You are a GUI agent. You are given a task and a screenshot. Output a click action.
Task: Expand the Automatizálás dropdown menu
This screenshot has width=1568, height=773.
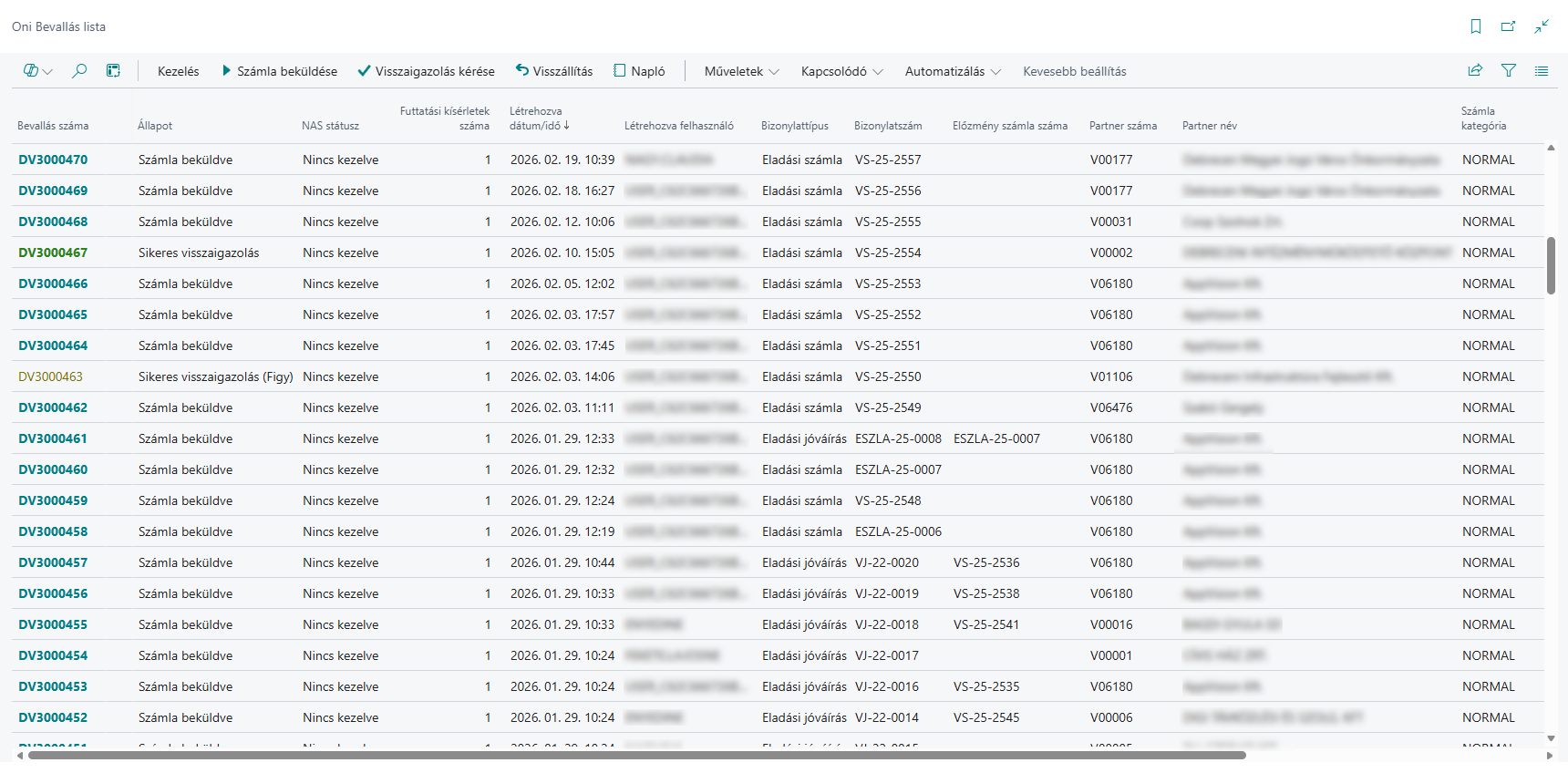953,71
